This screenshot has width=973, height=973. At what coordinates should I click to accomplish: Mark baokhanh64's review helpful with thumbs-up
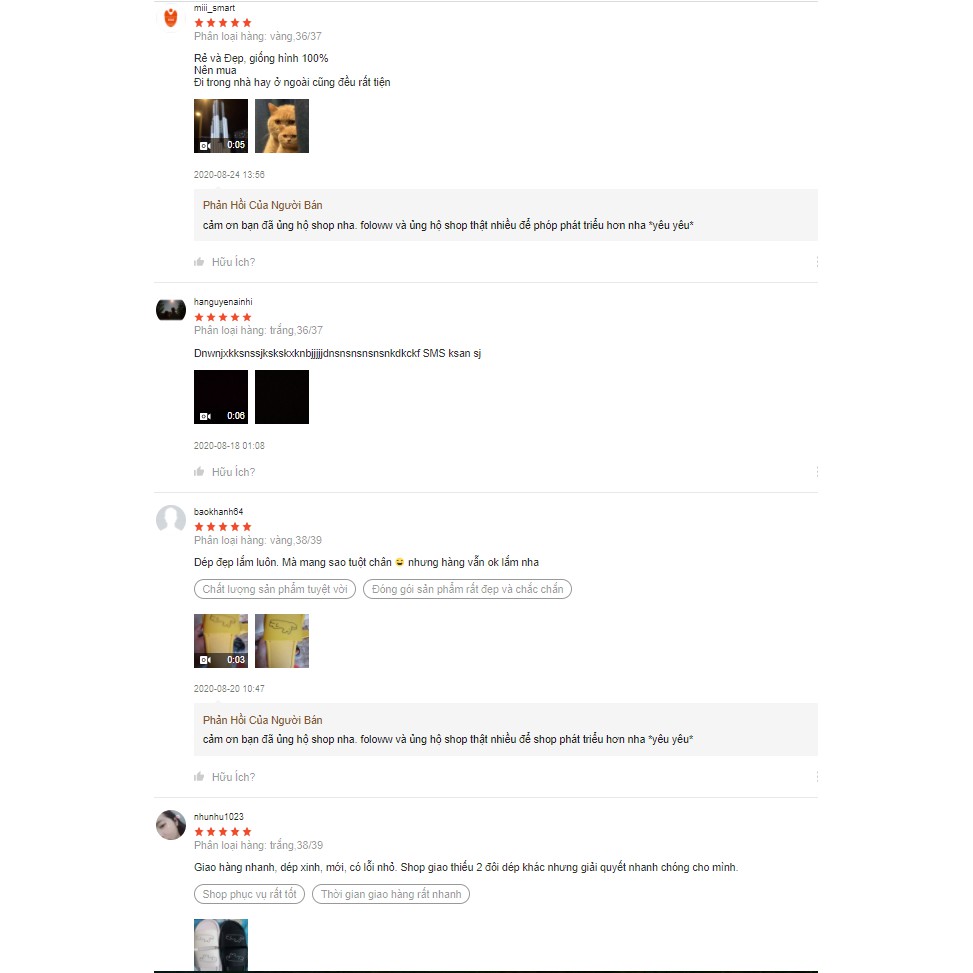[199, 776]
